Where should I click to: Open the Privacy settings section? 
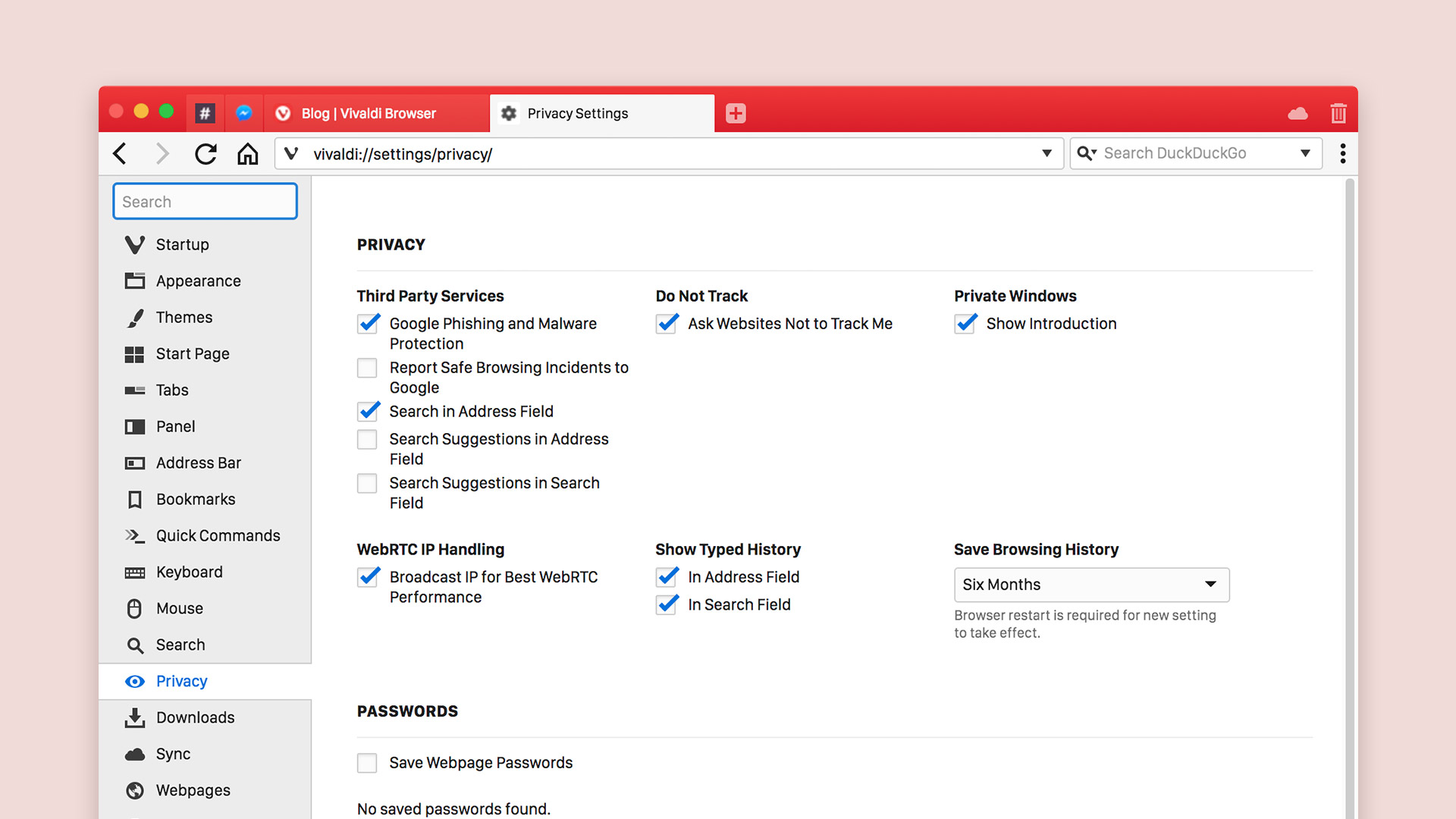(x=205, y=681)
